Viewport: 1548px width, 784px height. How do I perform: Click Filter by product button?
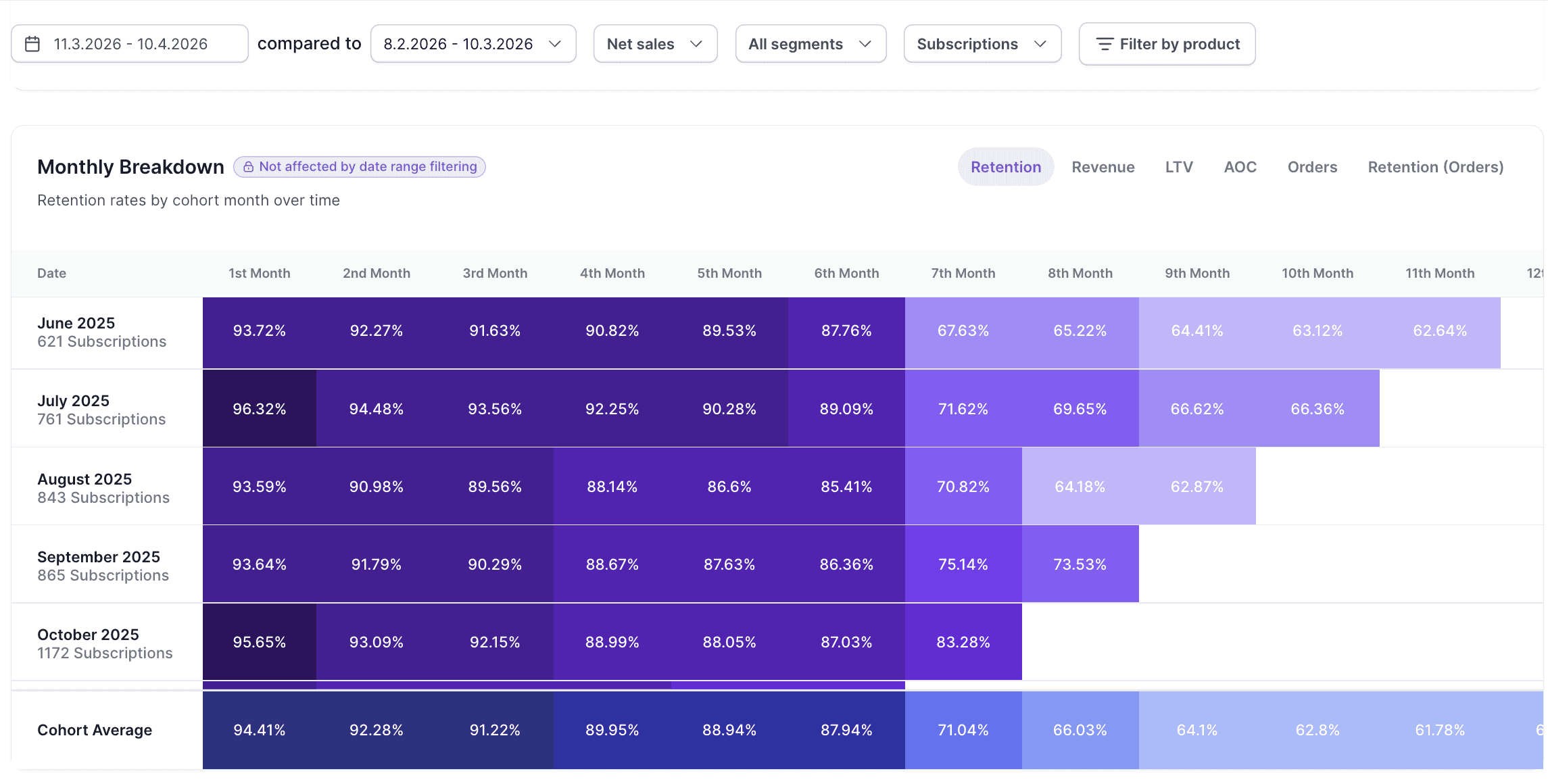tap(1167, 44)
